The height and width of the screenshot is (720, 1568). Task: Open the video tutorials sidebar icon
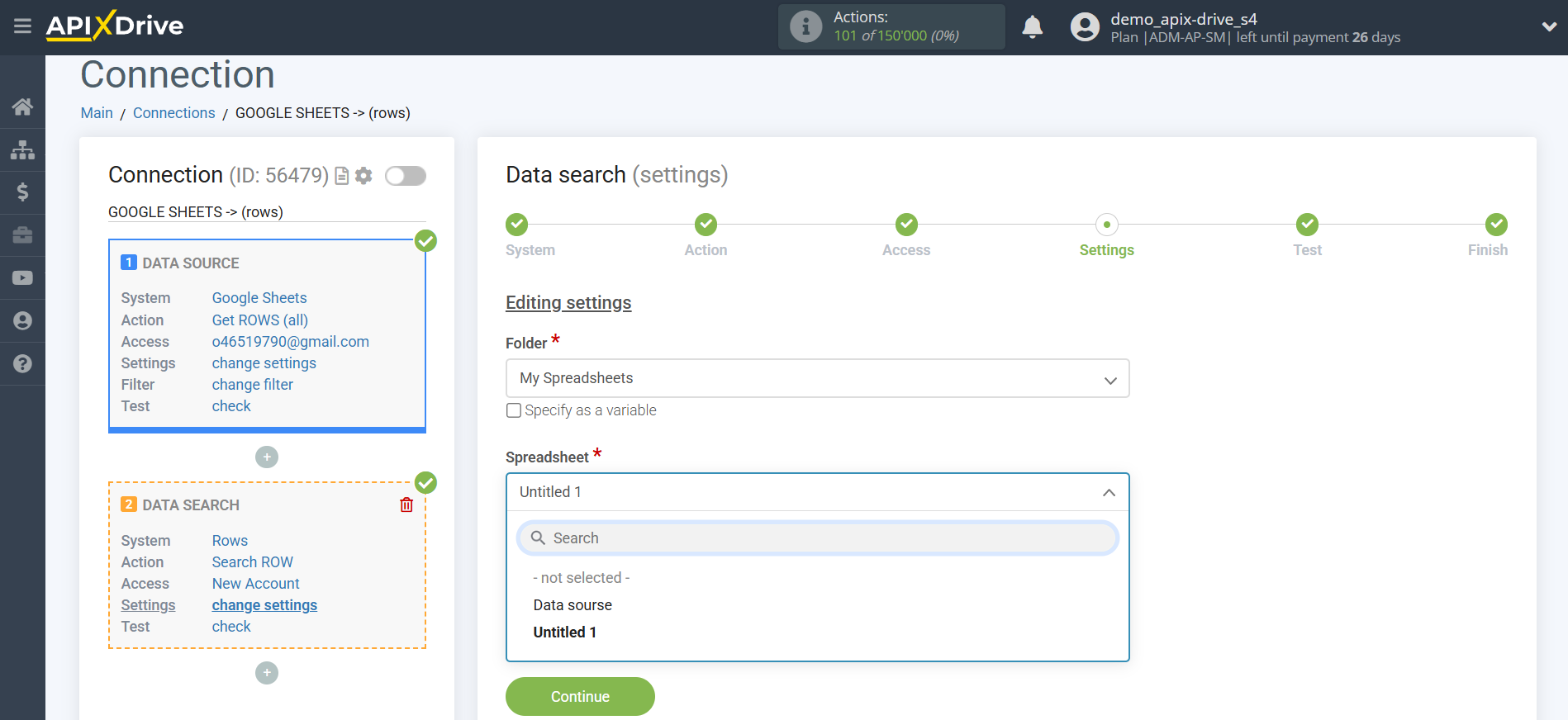coord(22,278)
